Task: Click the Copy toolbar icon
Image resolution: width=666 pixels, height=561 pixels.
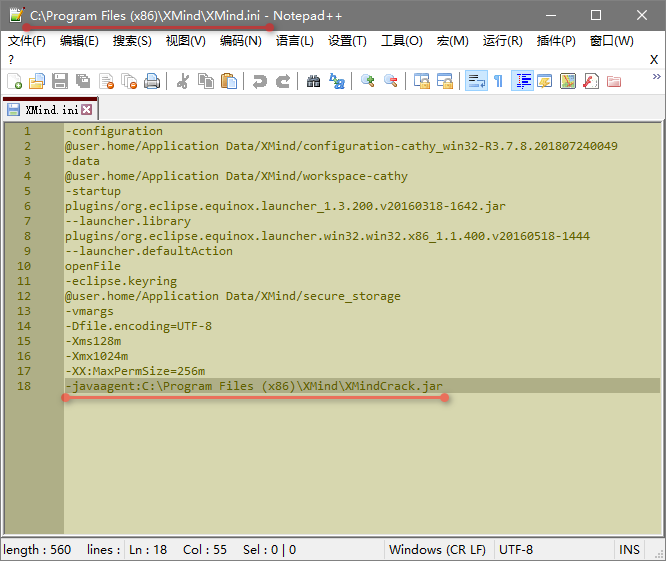Action: click(206, 81)
